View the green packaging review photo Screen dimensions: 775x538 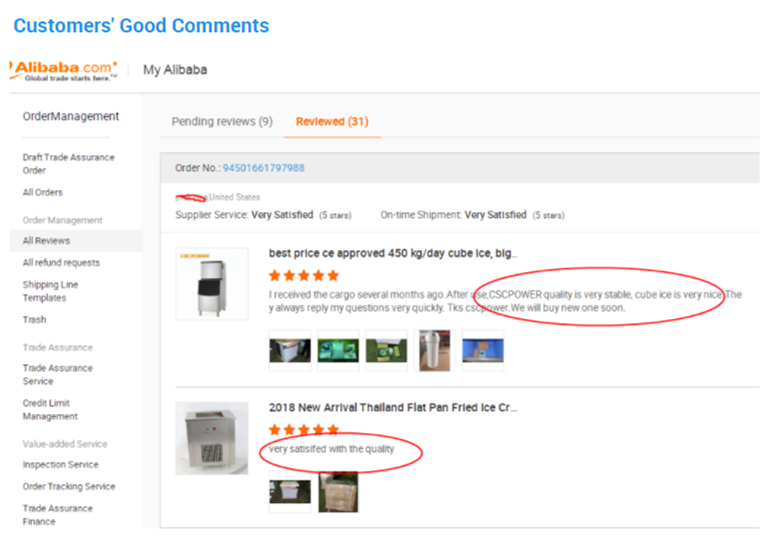tap(338, 351)
